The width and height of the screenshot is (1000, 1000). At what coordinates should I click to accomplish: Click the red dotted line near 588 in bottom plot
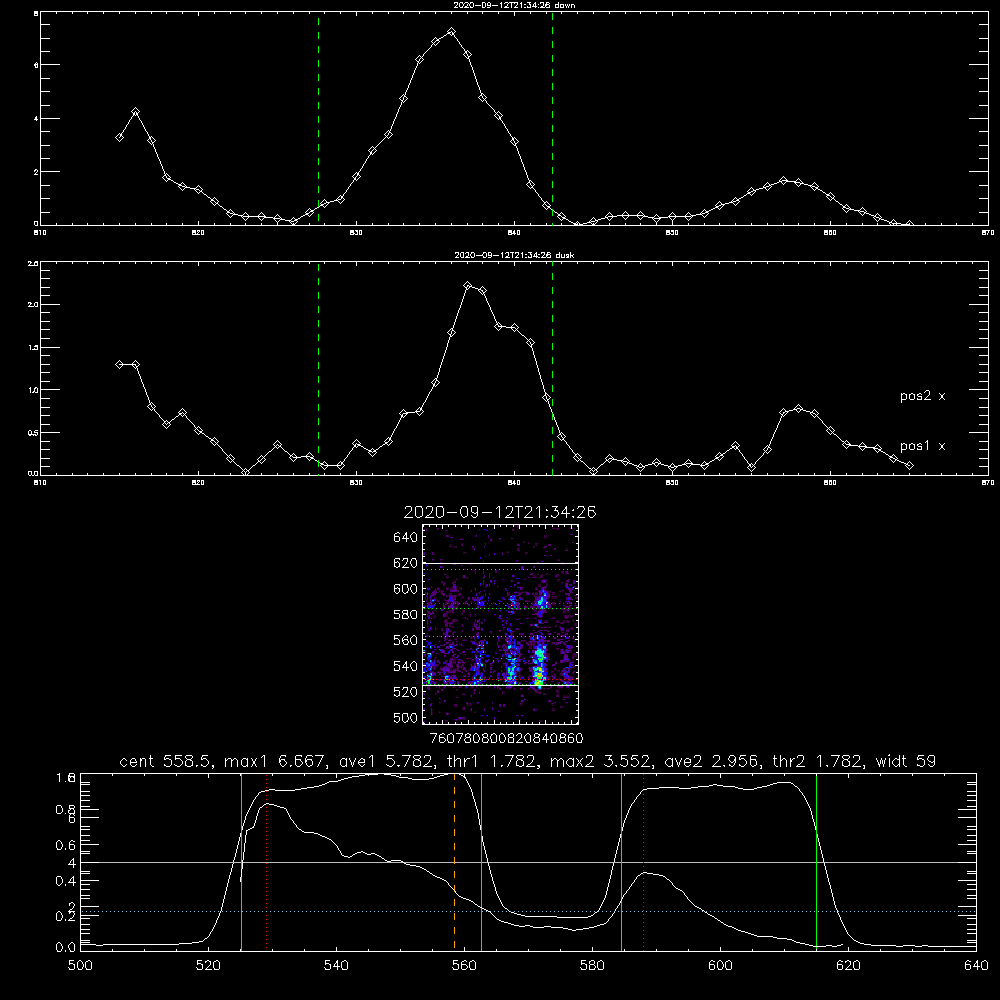[x=643, y=861]
